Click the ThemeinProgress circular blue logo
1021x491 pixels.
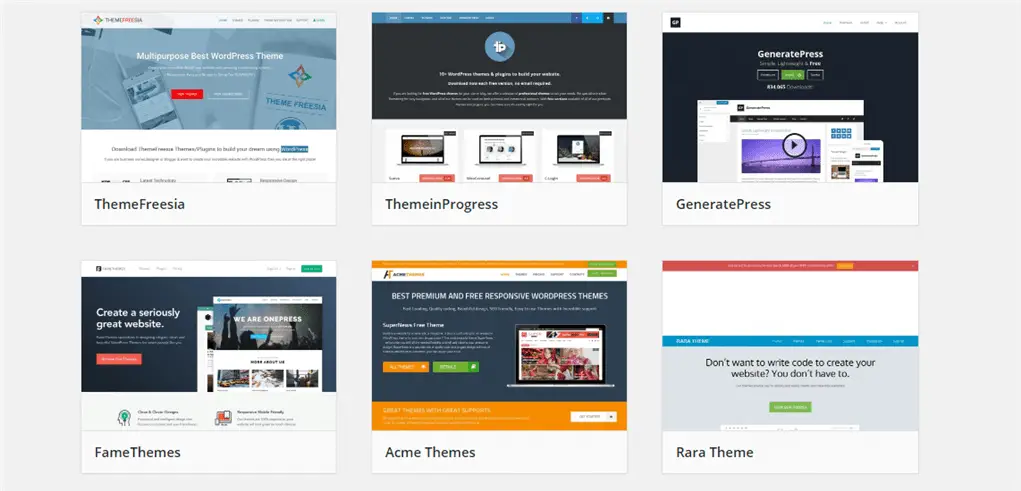[499, 47]
